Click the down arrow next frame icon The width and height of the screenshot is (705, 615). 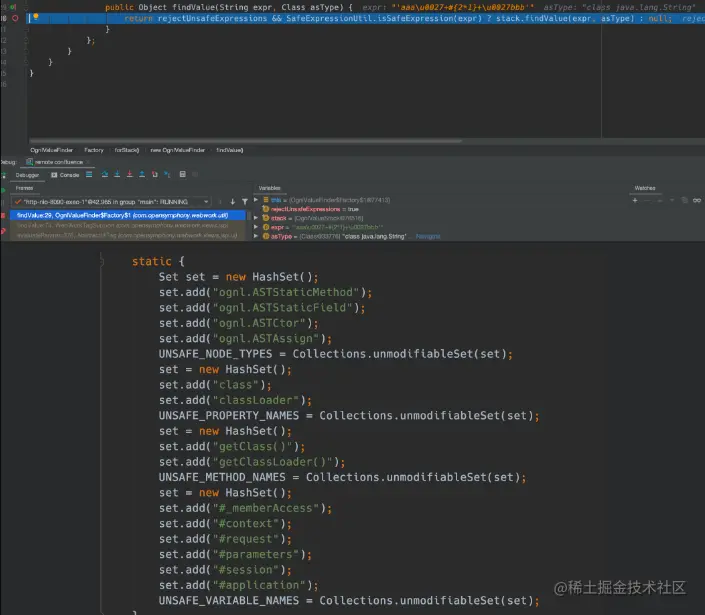(x=232, y=202)
